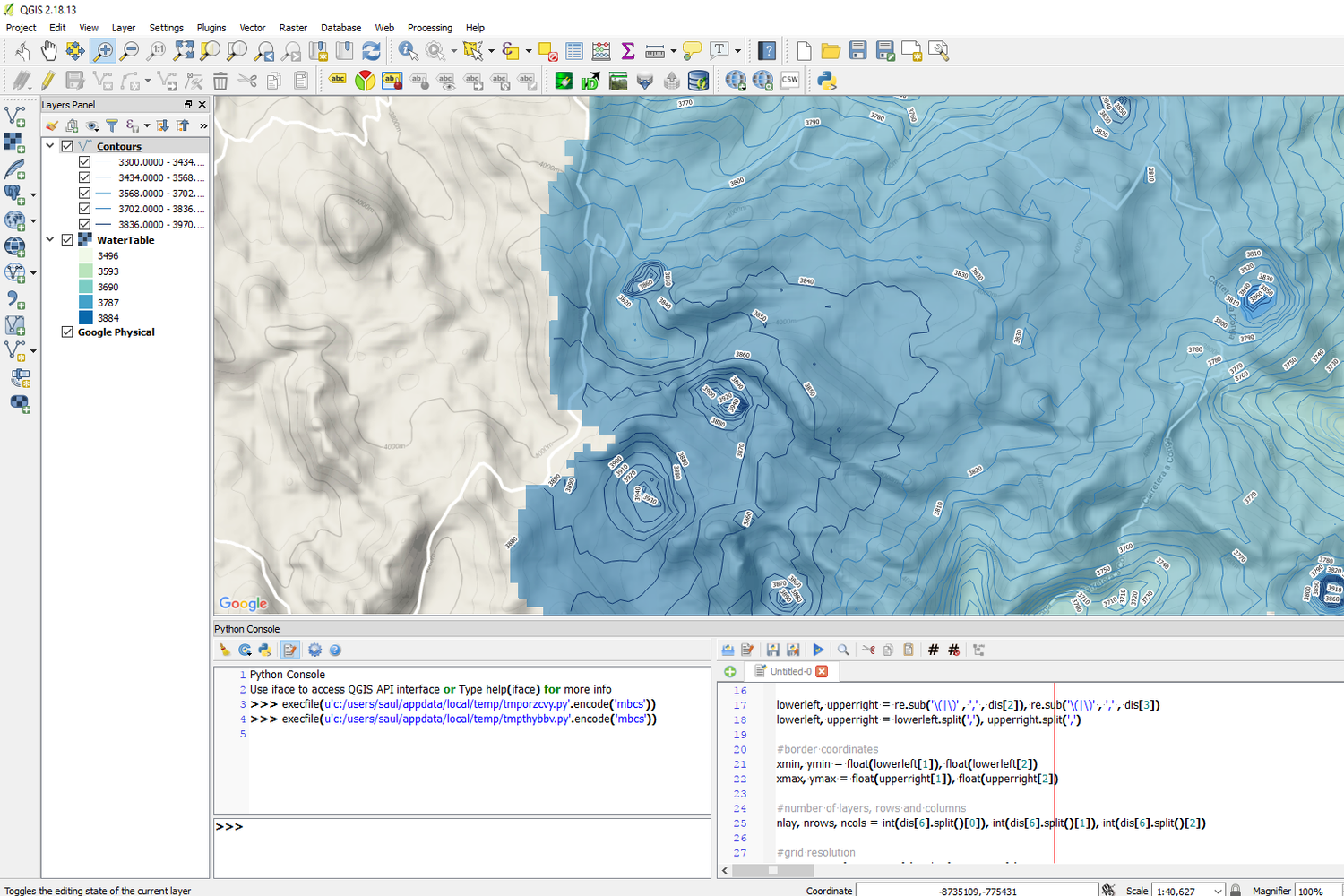The image size is (1344, 896).
Task: Click the 3884 dark blue color swatch
Action: 84,317
